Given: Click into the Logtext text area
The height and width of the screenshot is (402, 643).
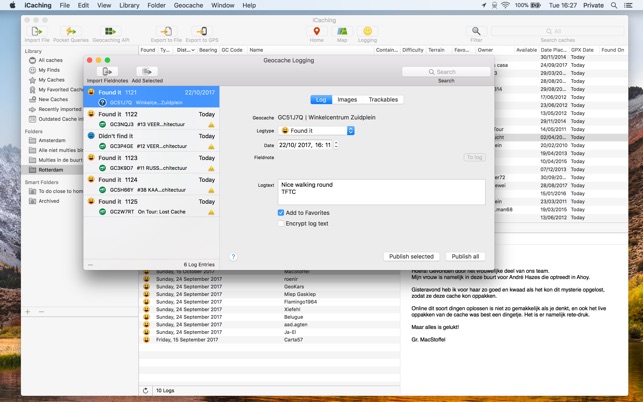Looking at the screenshot, I should click(x=381, y=192).
